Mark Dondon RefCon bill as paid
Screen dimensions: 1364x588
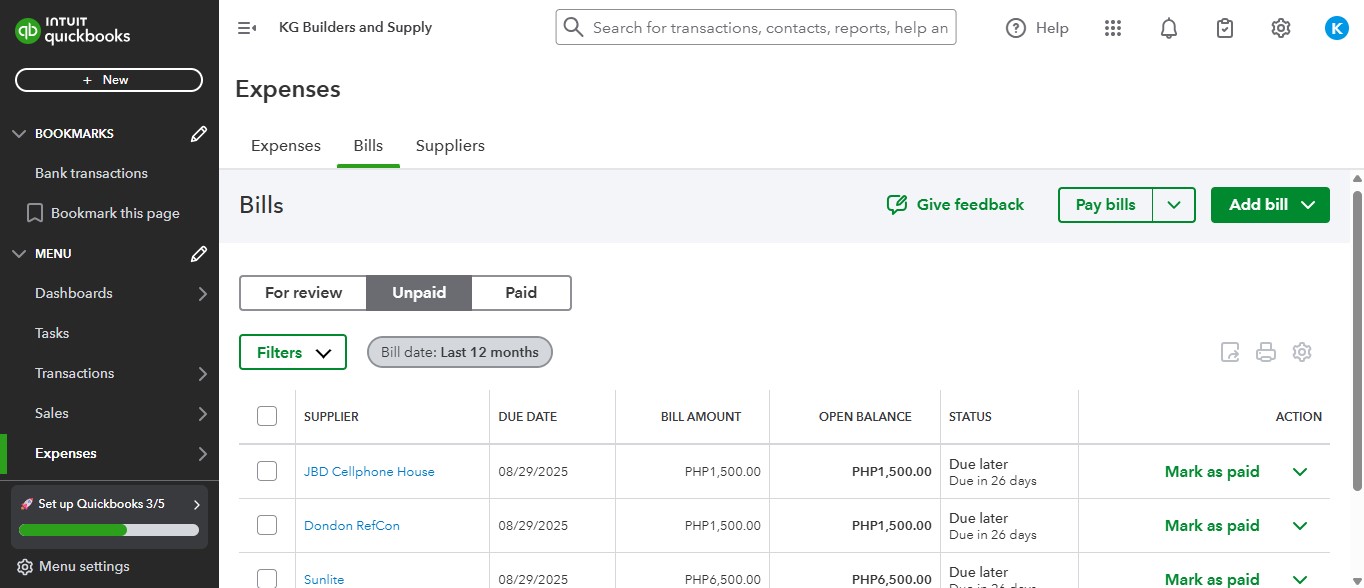(x=1211, y=526)
